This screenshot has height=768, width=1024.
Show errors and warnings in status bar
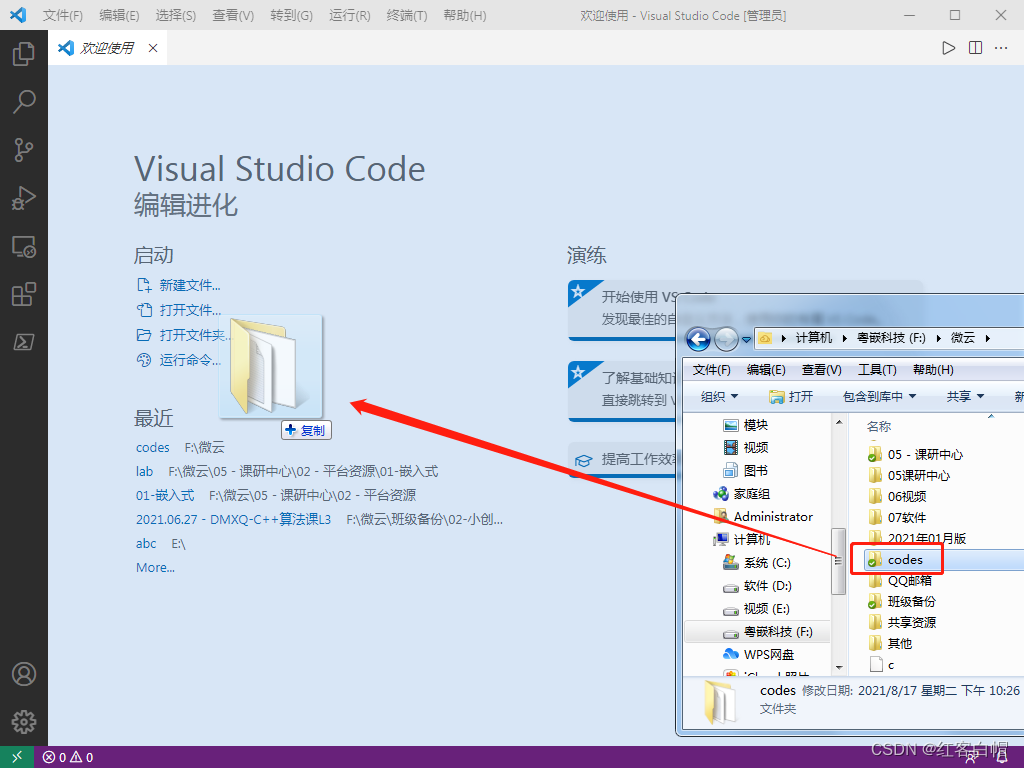pos(68,758)
